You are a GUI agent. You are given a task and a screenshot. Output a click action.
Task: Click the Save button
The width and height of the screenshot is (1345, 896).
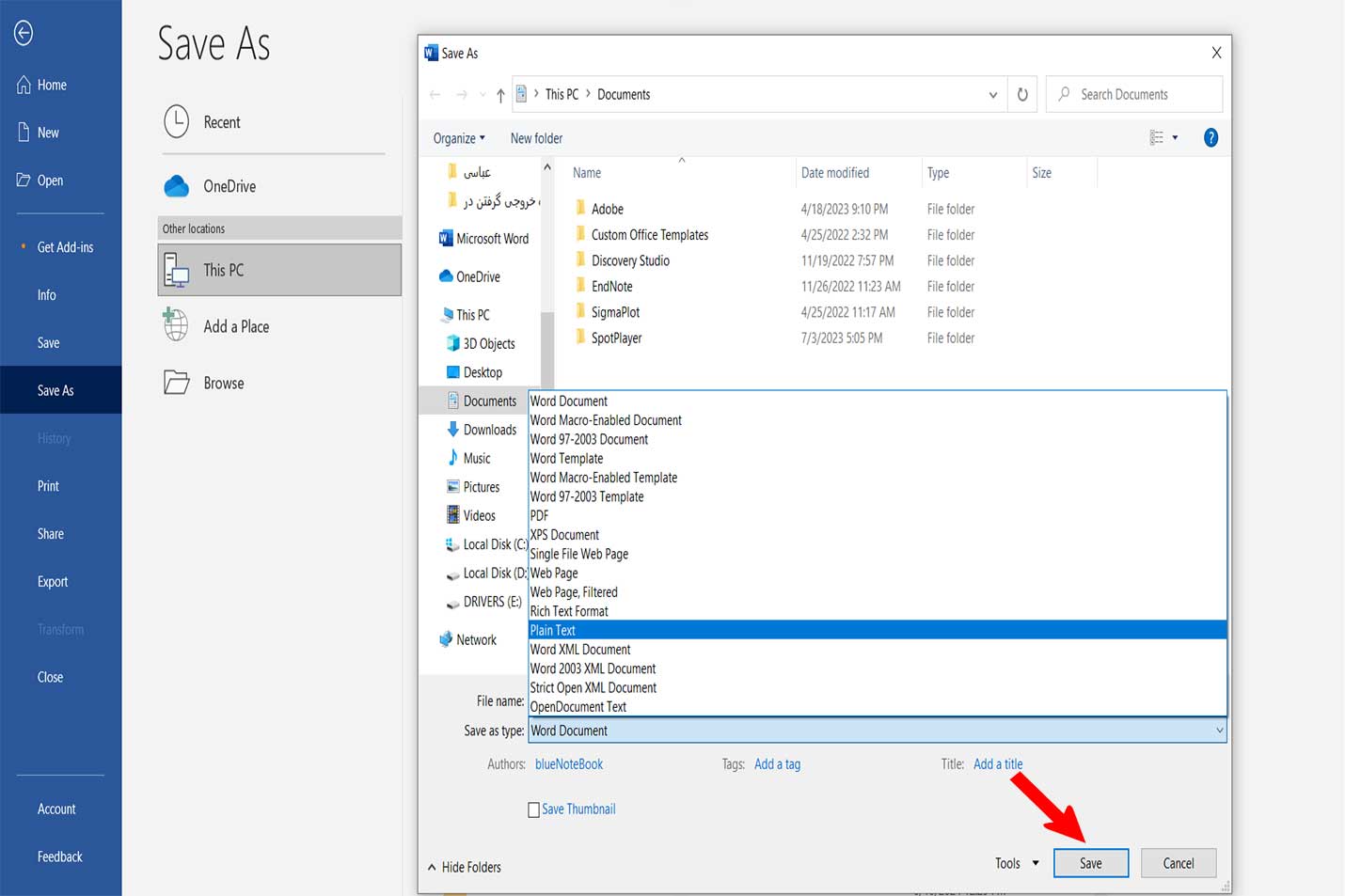(1091, 863)
